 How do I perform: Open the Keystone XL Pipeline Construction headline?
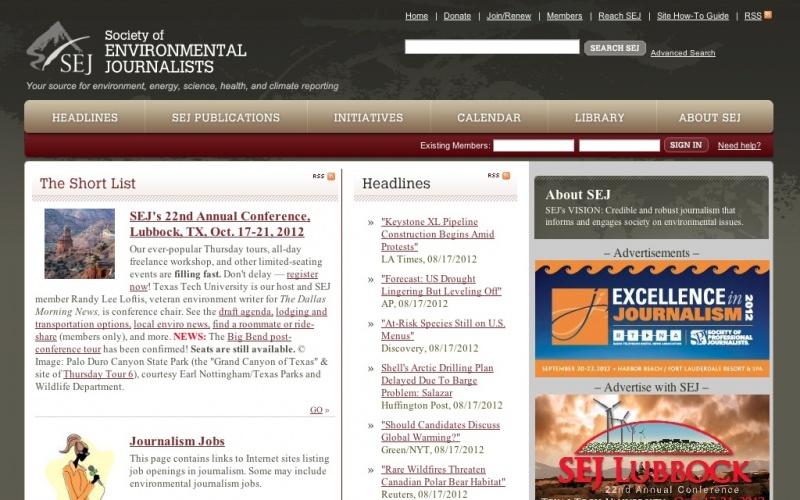pyautogui.click(x=438, y=234)
